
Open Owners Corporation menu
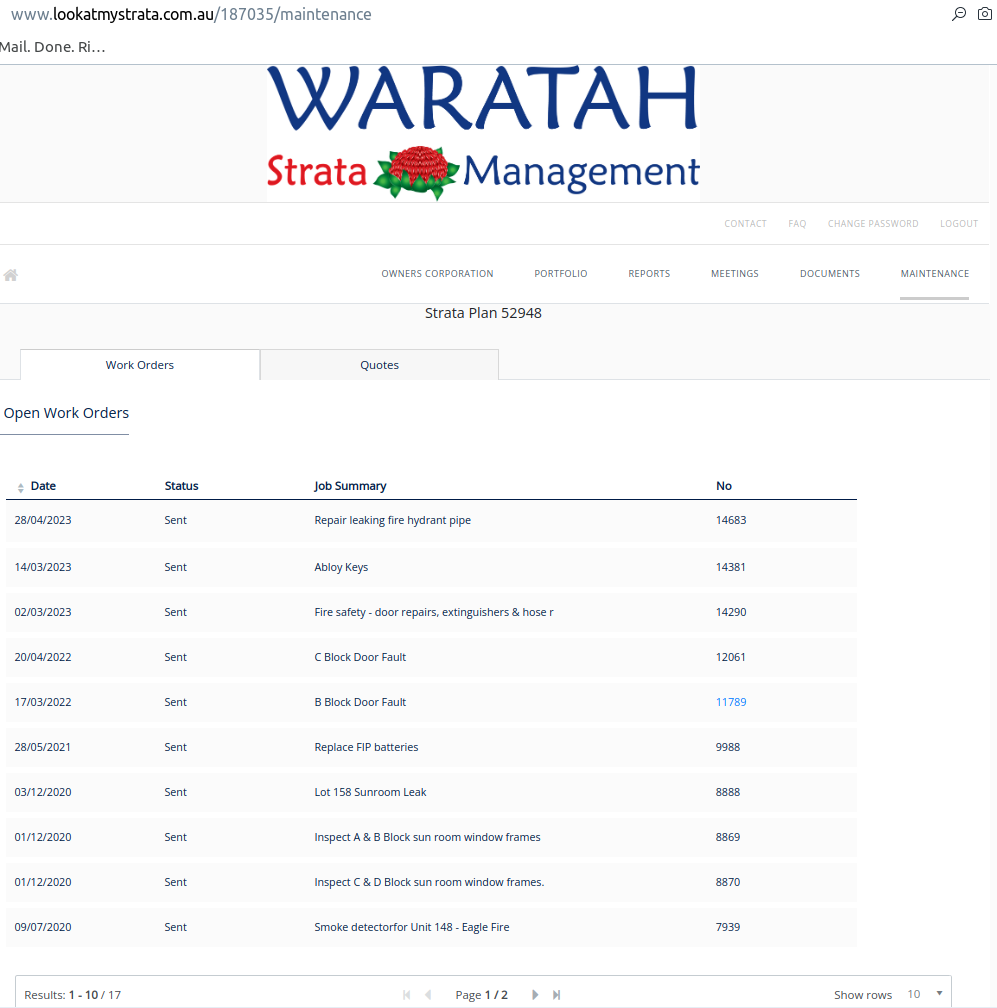tap(437, 274)
